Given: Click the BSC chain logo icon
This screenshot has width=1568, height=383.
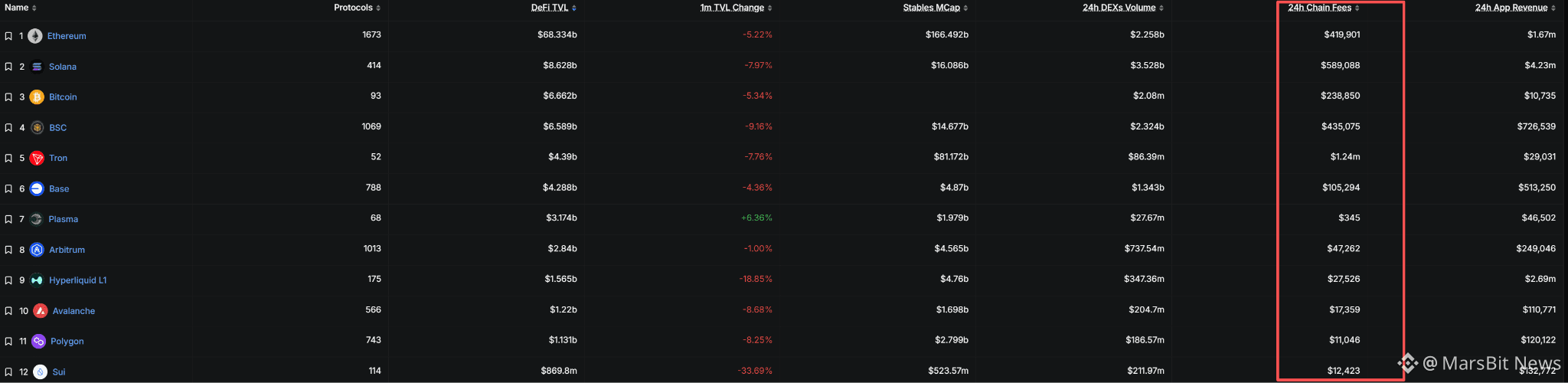Looking at the screenshot, I should (x=37, y=128).
